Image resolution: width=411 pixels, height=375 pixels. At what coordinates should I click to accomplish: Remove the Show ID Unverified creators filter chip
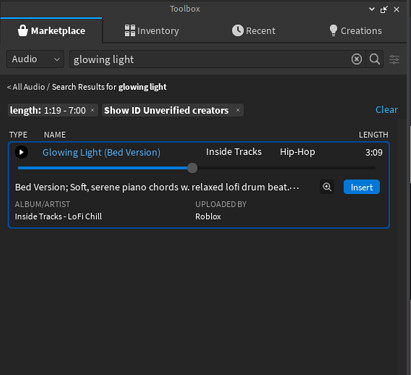click(x=238, y=110)
